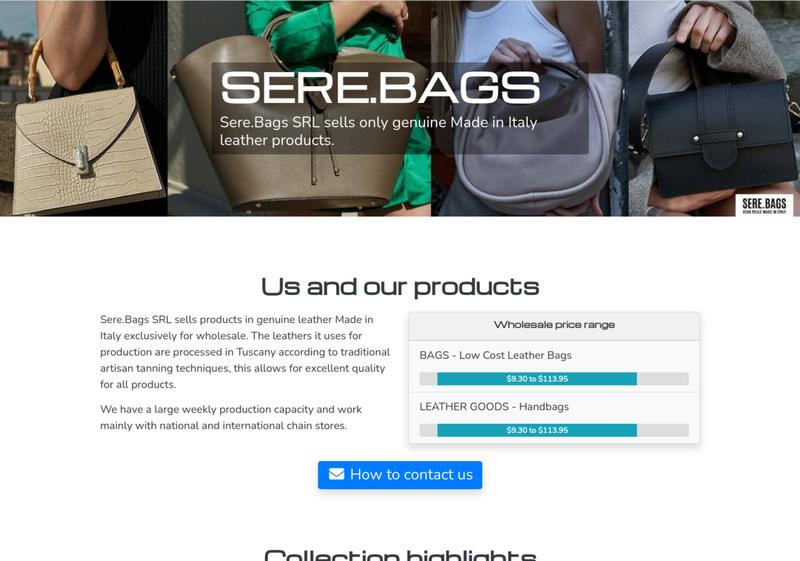This screenshot has width=800, height=561.
Task: Click the LEATHER GOODS Handbags price bar
Action: (x=554, y=430)
